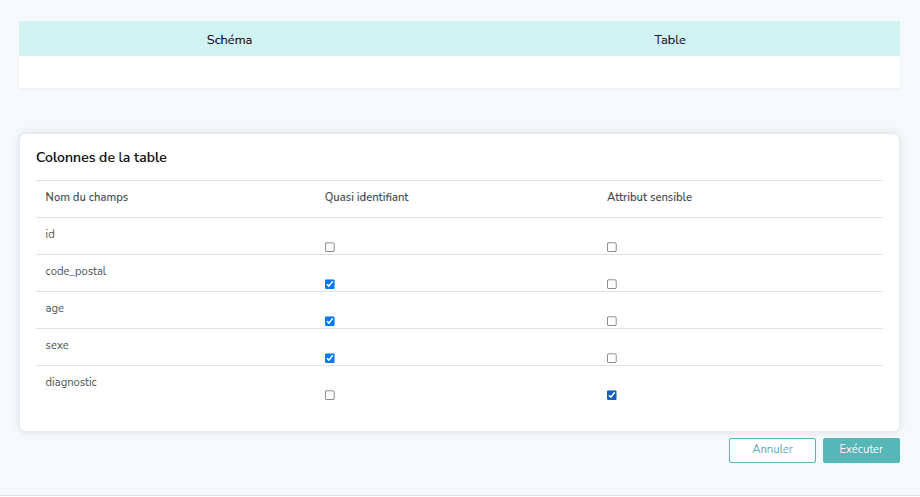Viewport: 920px width, 497px height.
Task: Click the Quasi identifiant column header
Action: point(367,197)
